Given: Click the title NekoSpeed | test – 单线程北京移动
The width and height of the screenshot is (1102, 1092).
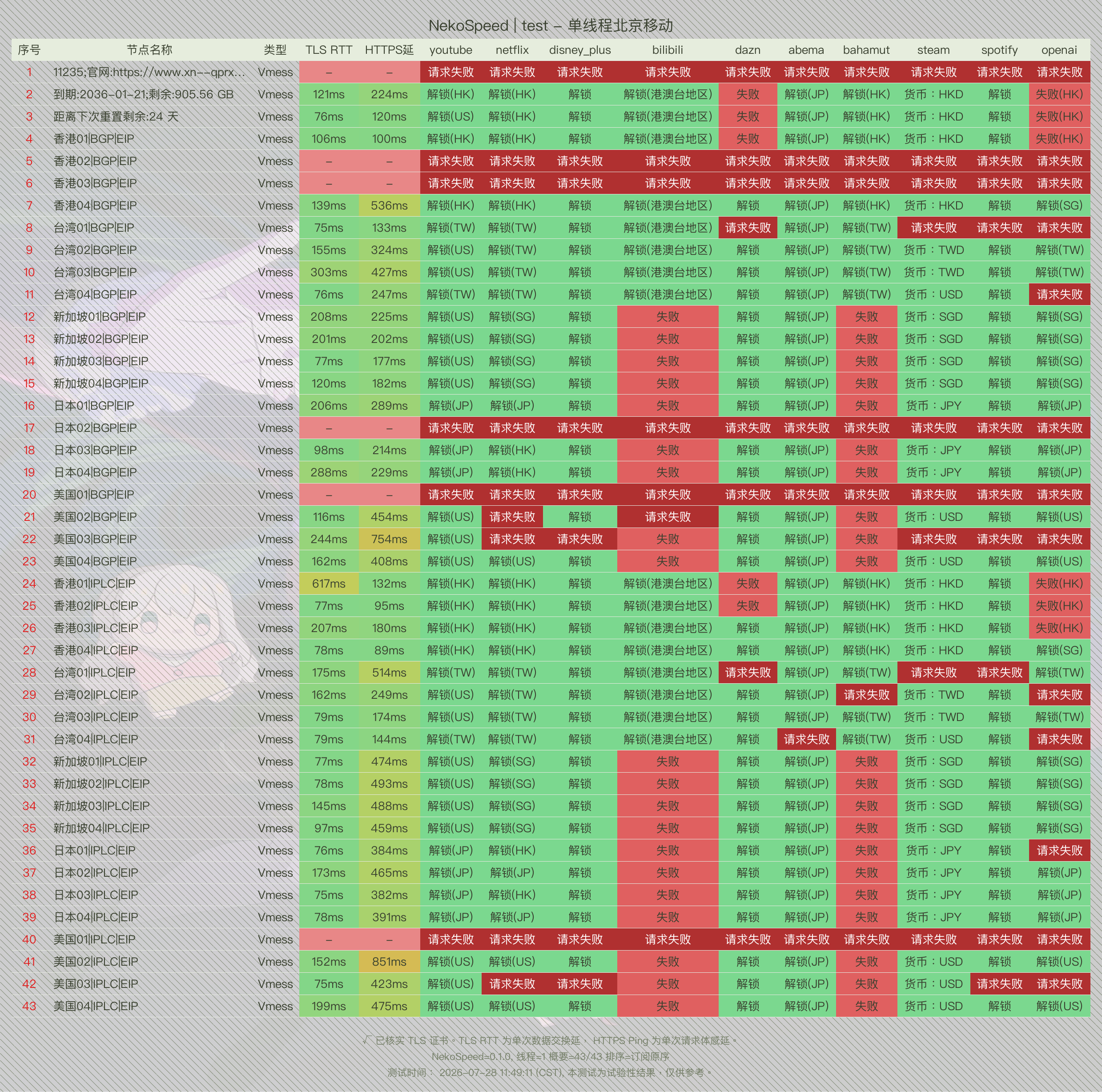Looking at the screenshot, I should click(x=551, y=26).
